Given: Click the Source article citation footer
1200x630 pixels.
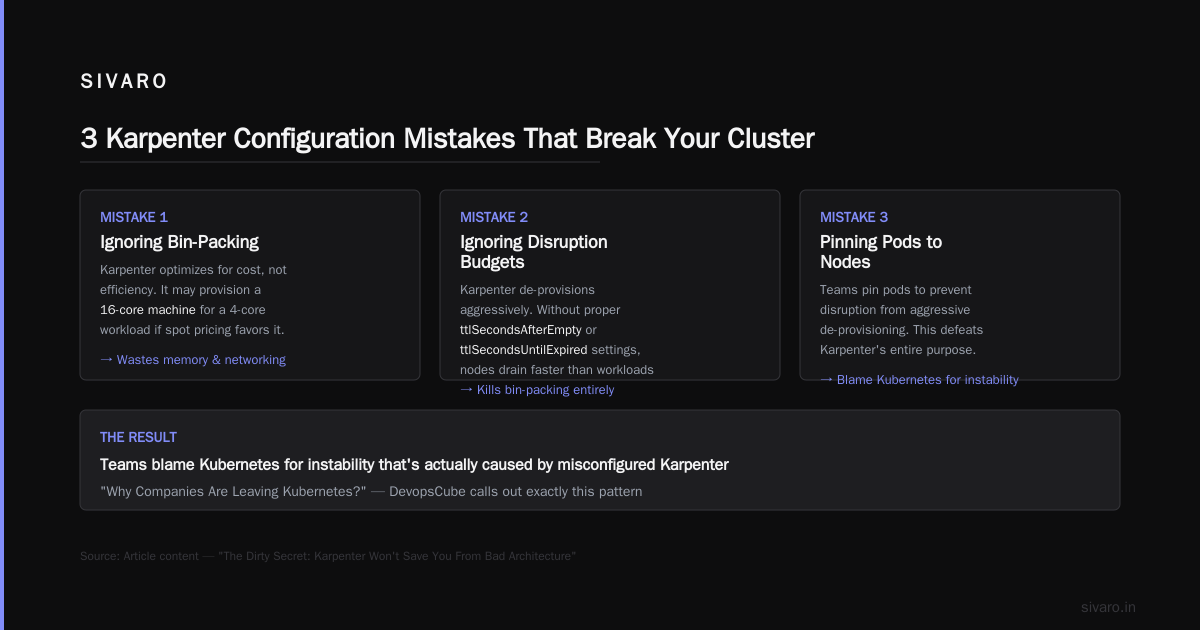Looking at the screenshot, I should 328,555.
